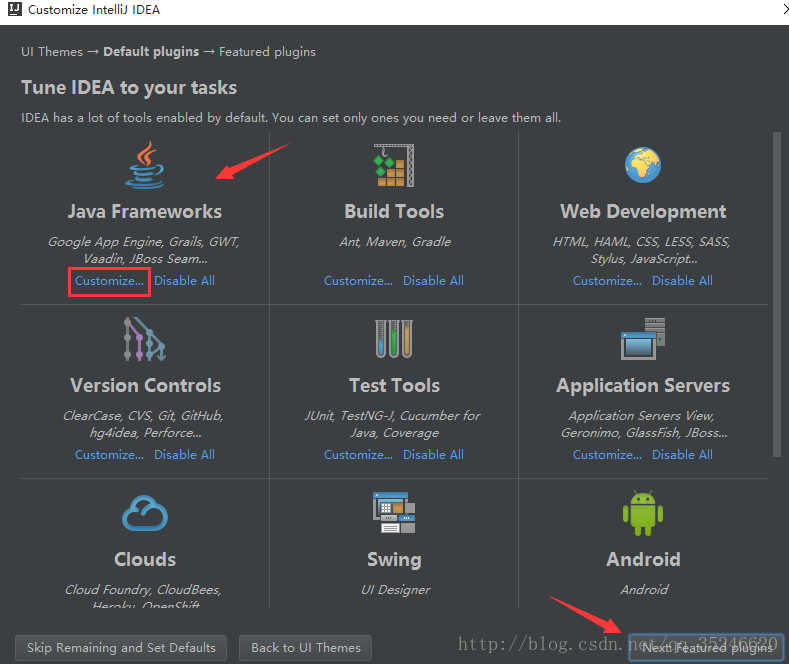The width and height of the screenshot is (789, 664).
Task: Open Customize for Web Development
Action: (x=607, y=281)
